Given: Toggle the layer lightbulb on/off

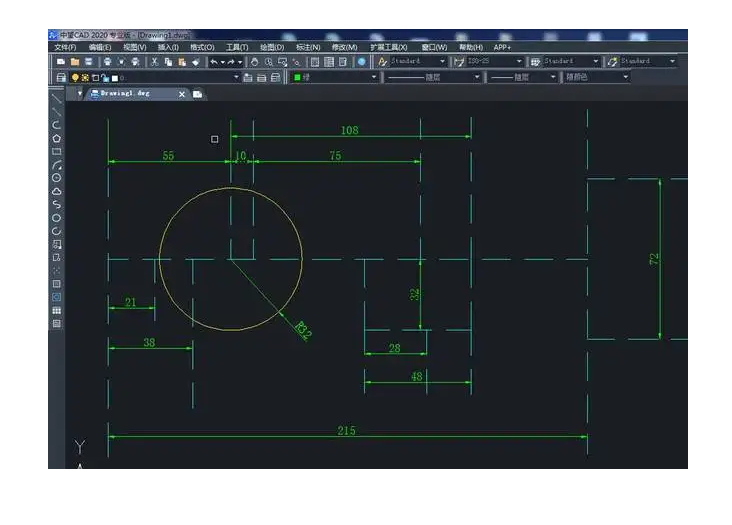Looking at the screenshot, I should click(74, 77).
